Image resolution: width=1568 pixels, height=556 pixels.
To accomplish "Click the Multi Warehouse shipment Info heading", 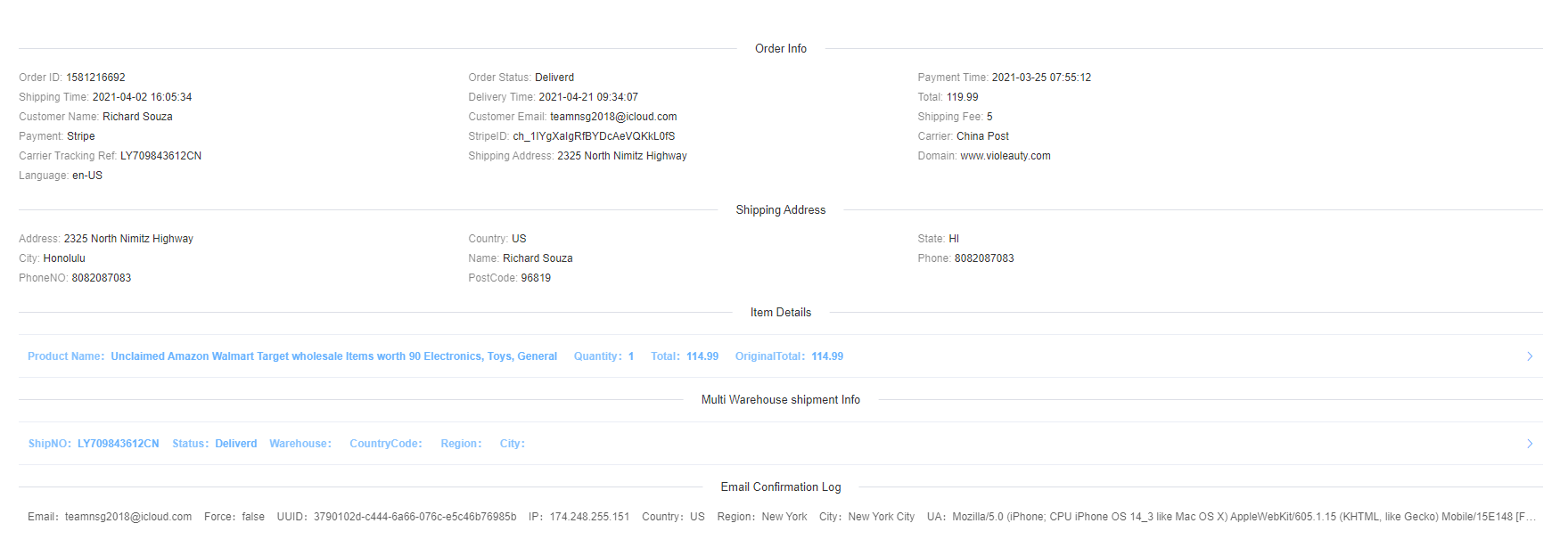I will coord(780,400).
